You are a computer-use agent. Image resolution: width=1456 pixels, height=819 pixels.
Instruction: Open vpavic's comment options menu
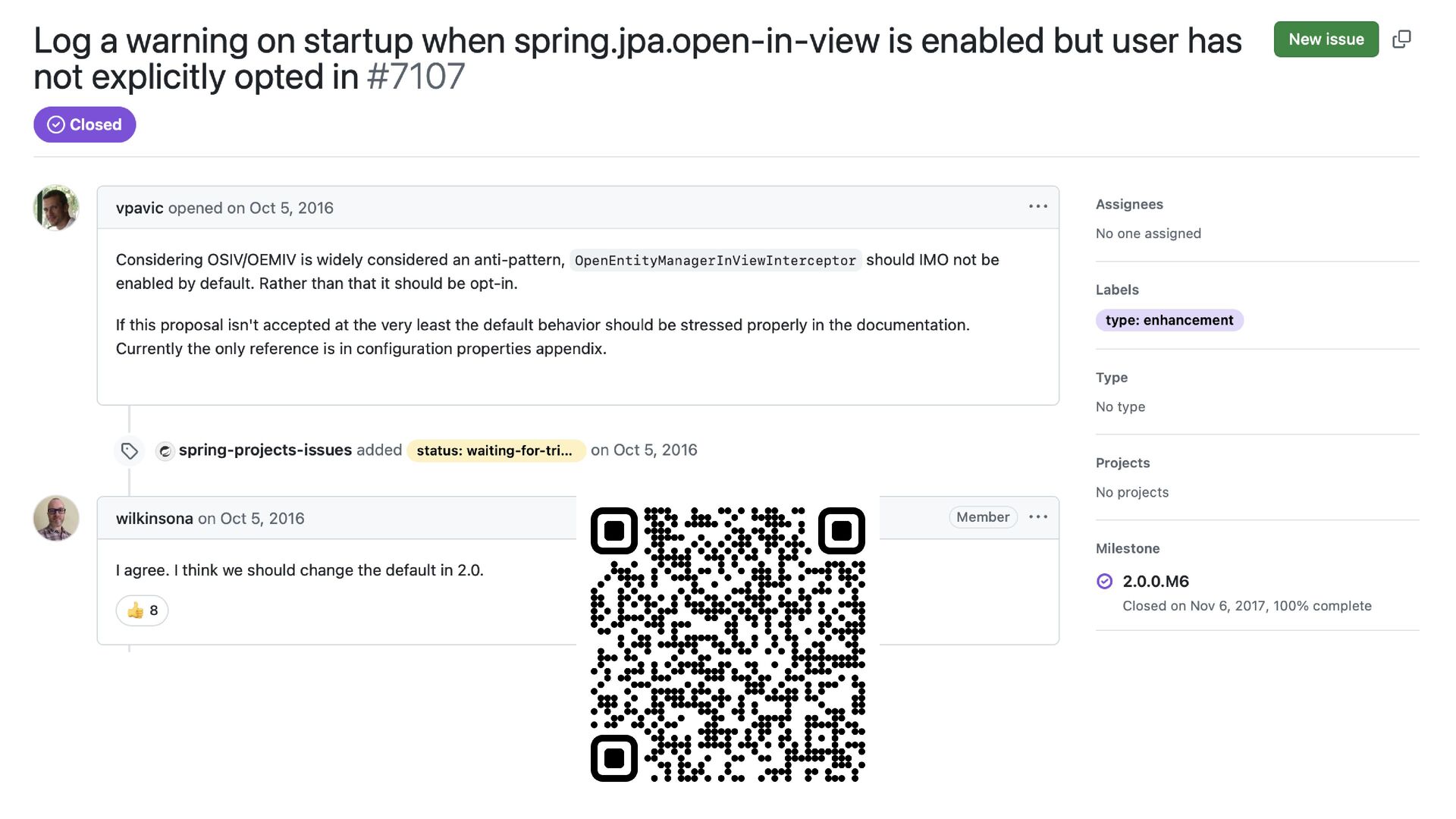coord(1037,206)
